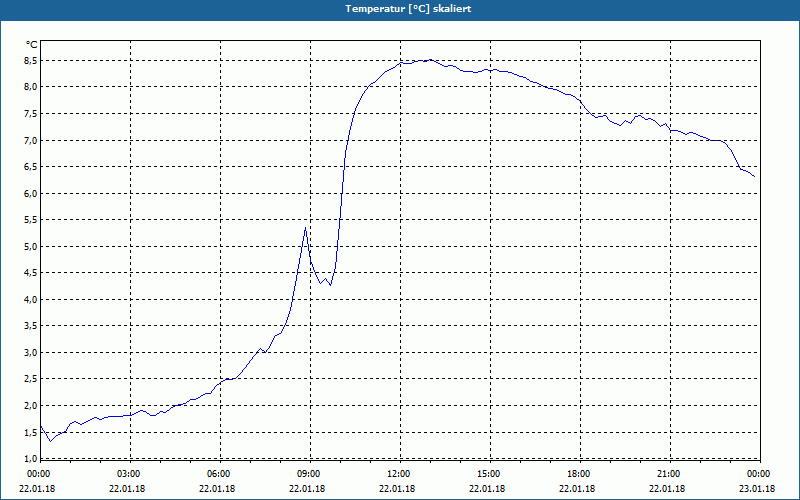The height and width of the screenshot is (500, 800).
Task: Click the 2,0 y-axis label
Action: coord(31,406)
